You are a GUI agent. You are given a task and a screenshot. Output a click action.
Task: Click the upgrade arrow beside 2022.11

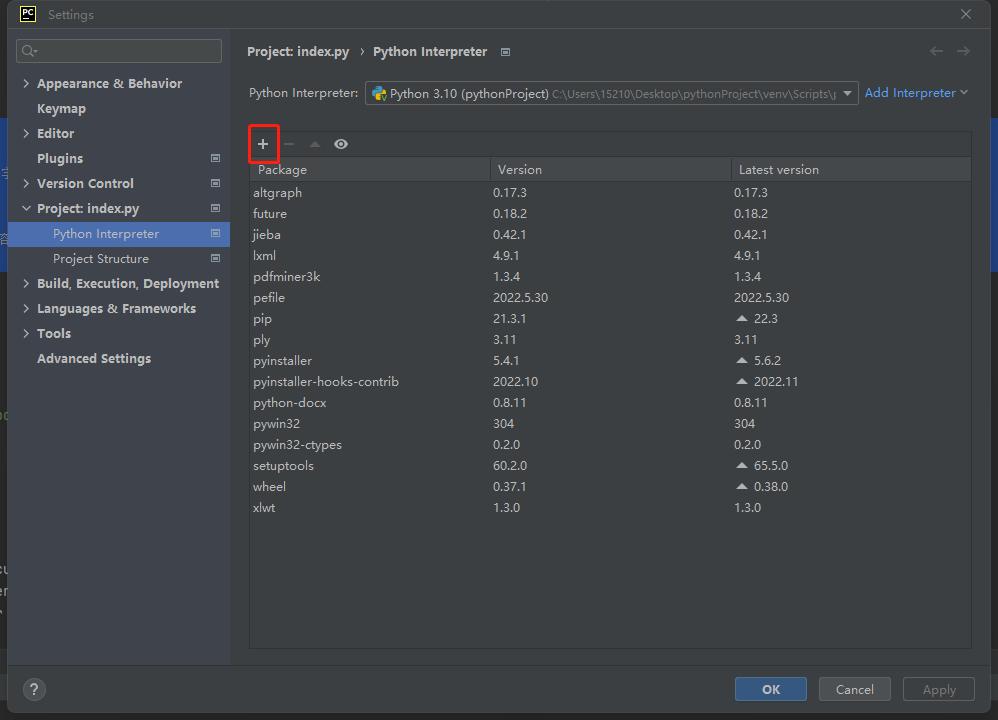pos(741,381)
